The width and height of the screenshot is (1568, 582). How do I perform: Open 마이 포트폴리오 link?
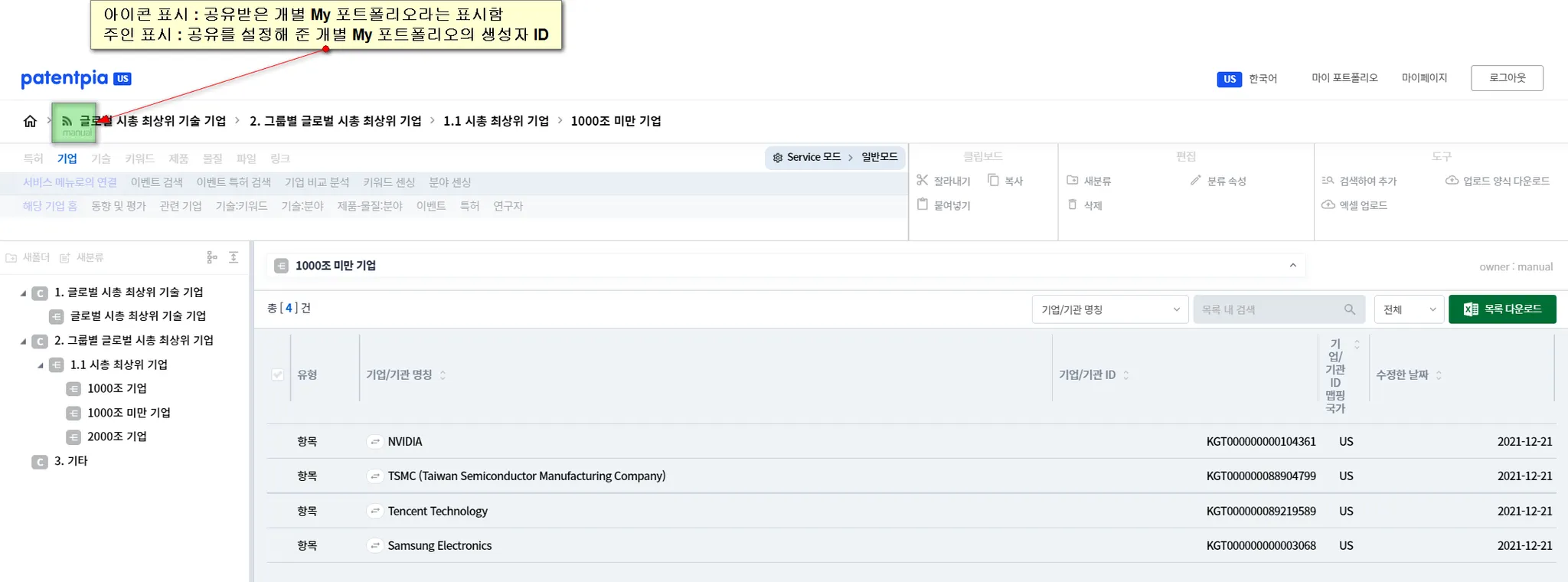coord(1344,78)
